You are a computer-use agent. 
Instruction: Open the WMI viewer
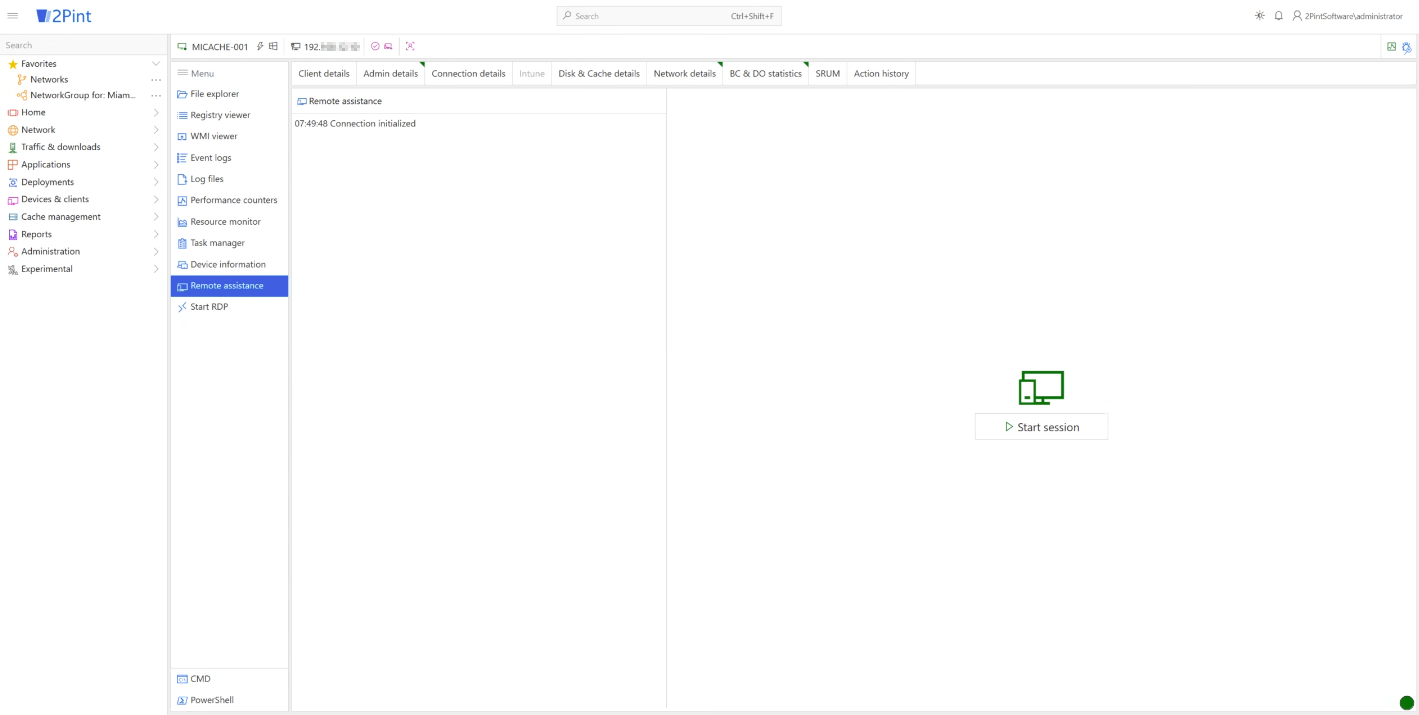[229, 136]
